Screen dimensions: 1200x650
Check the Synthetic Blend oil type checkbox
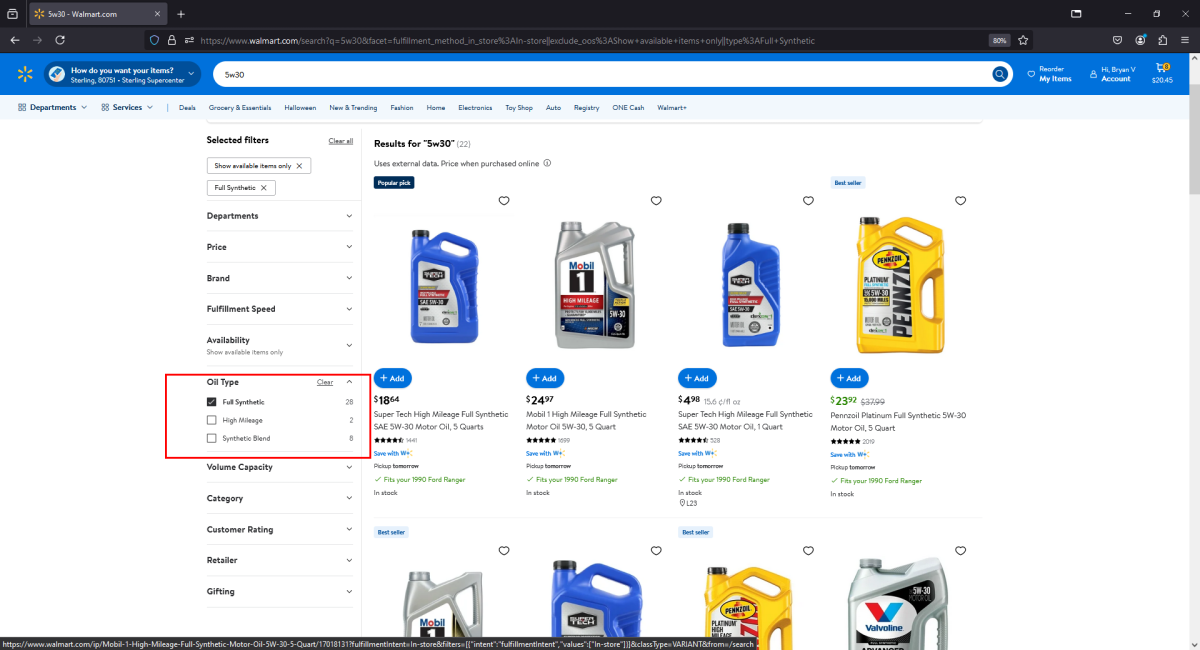[211, 438]
